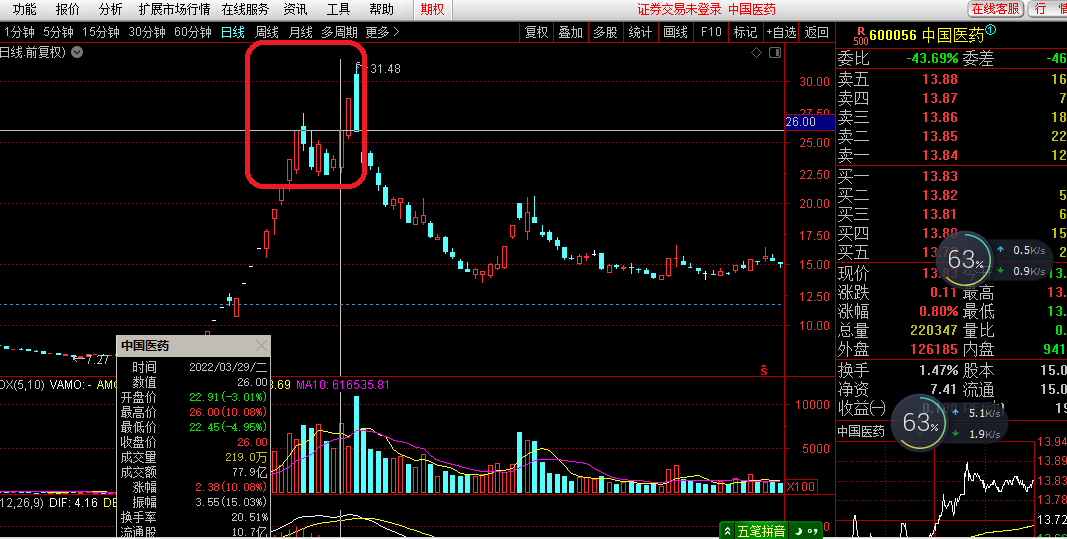Image resolution: width=1067 pixels, height=539 pixels.
Task: Select the 周线 weekly period tab
Action: [x=267, y=32]
